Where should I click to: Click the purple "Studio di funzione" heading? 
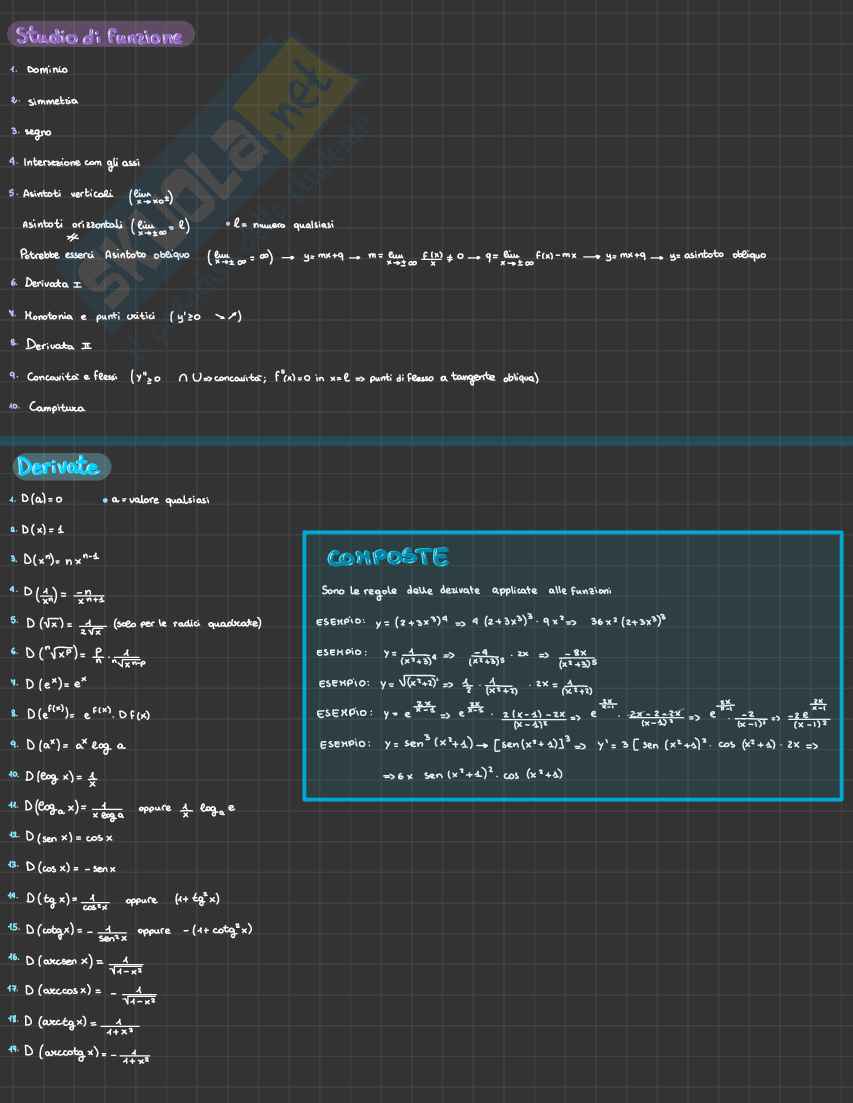coord(99,36)
